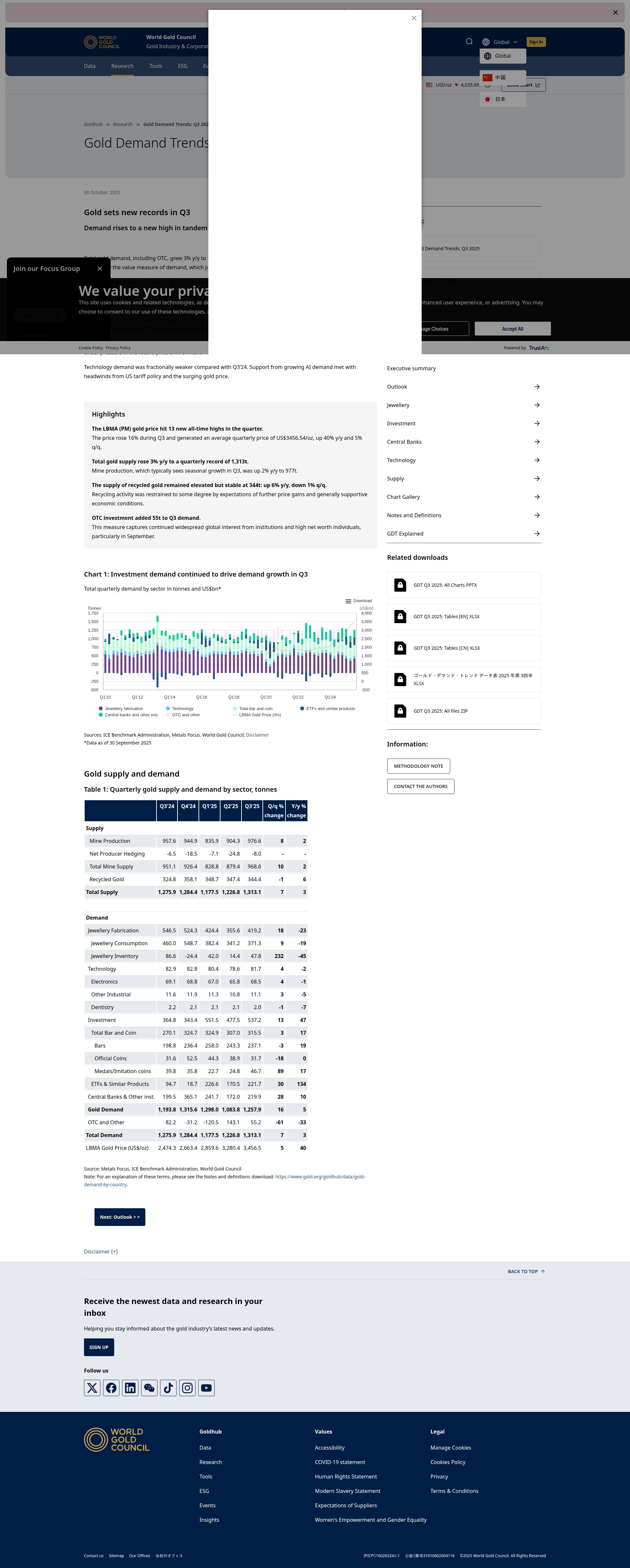This screenshot has width=630, height=1568.
Task: Open the Research nav tab
Action: [x=122, y=66]
